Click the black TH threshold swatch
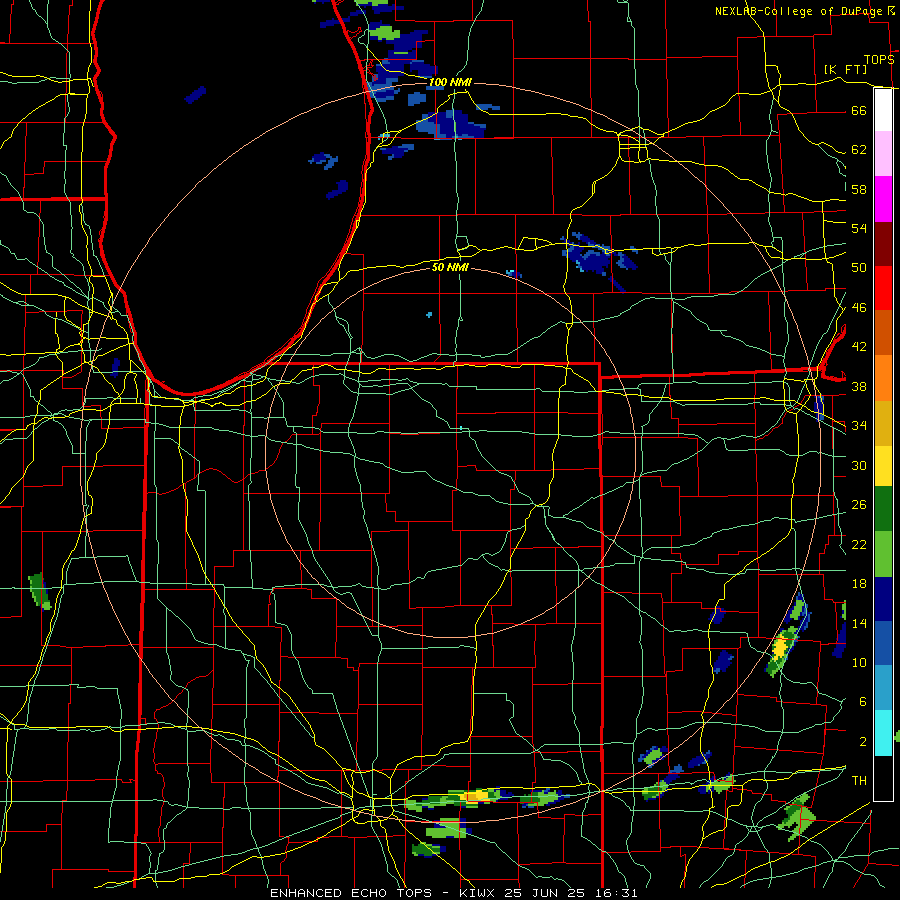 (883, 778)
